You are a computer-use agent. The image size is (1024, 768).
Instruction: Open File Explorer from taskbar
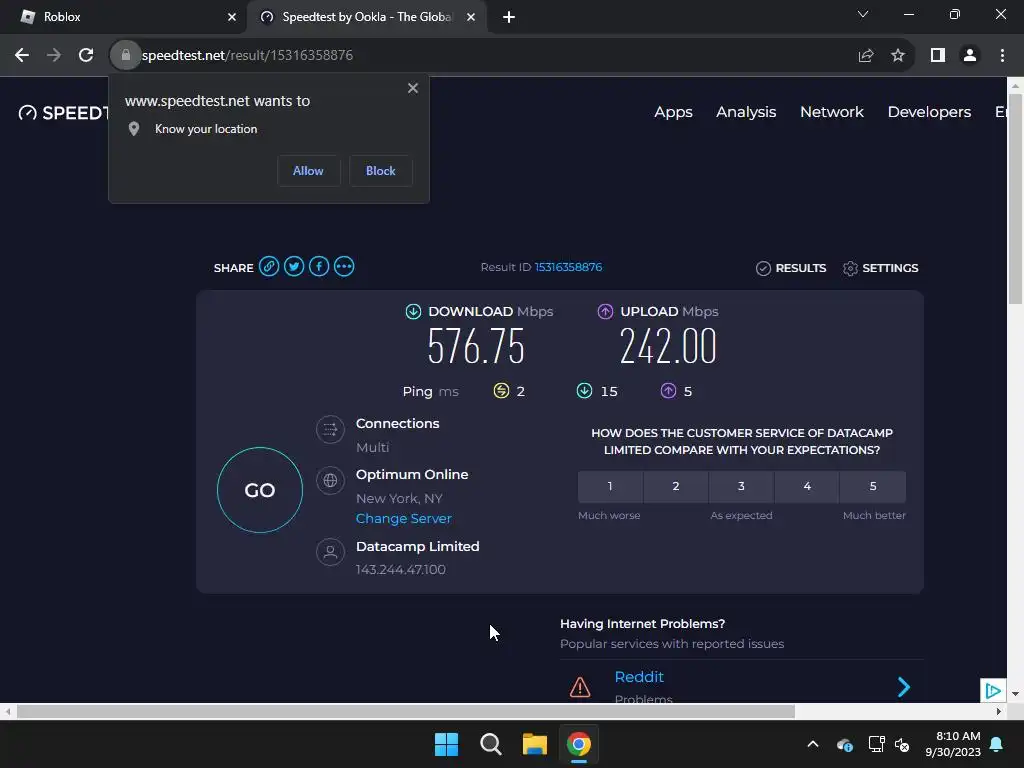tap(534, 744)
